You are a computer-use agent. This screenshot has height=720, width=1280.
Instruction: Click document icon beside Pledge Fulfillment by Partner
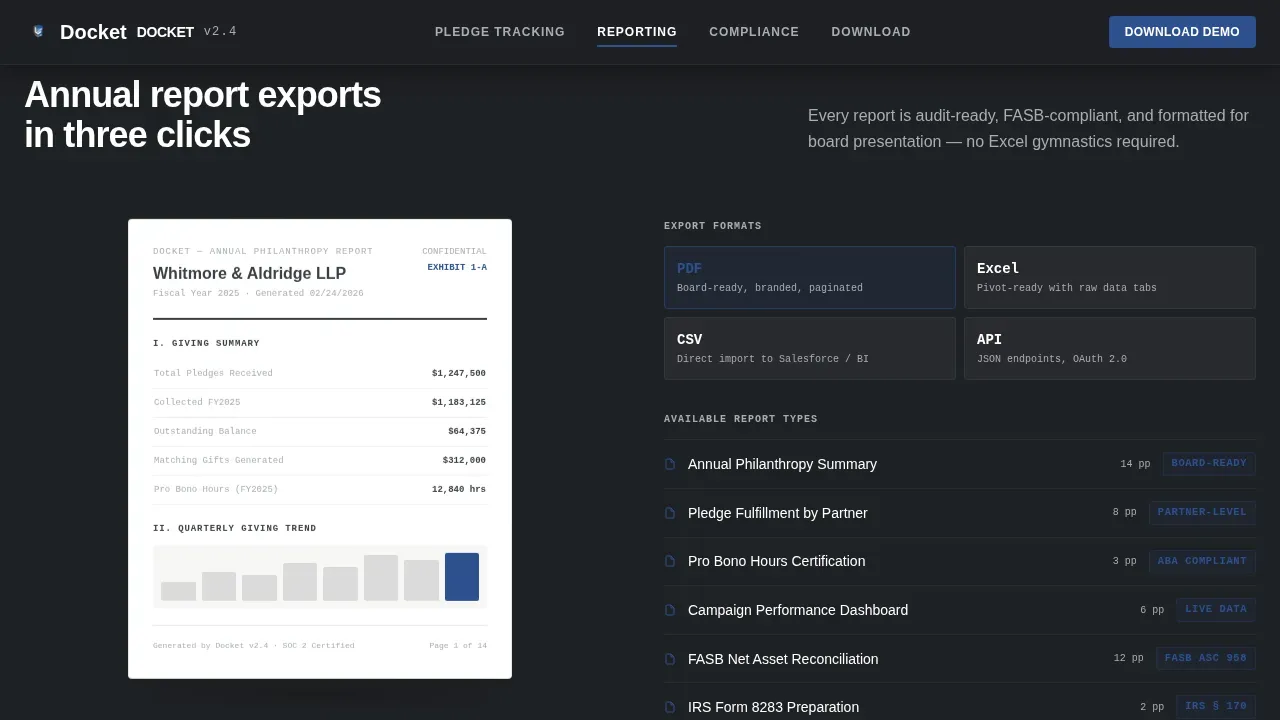tap(670, 513)
